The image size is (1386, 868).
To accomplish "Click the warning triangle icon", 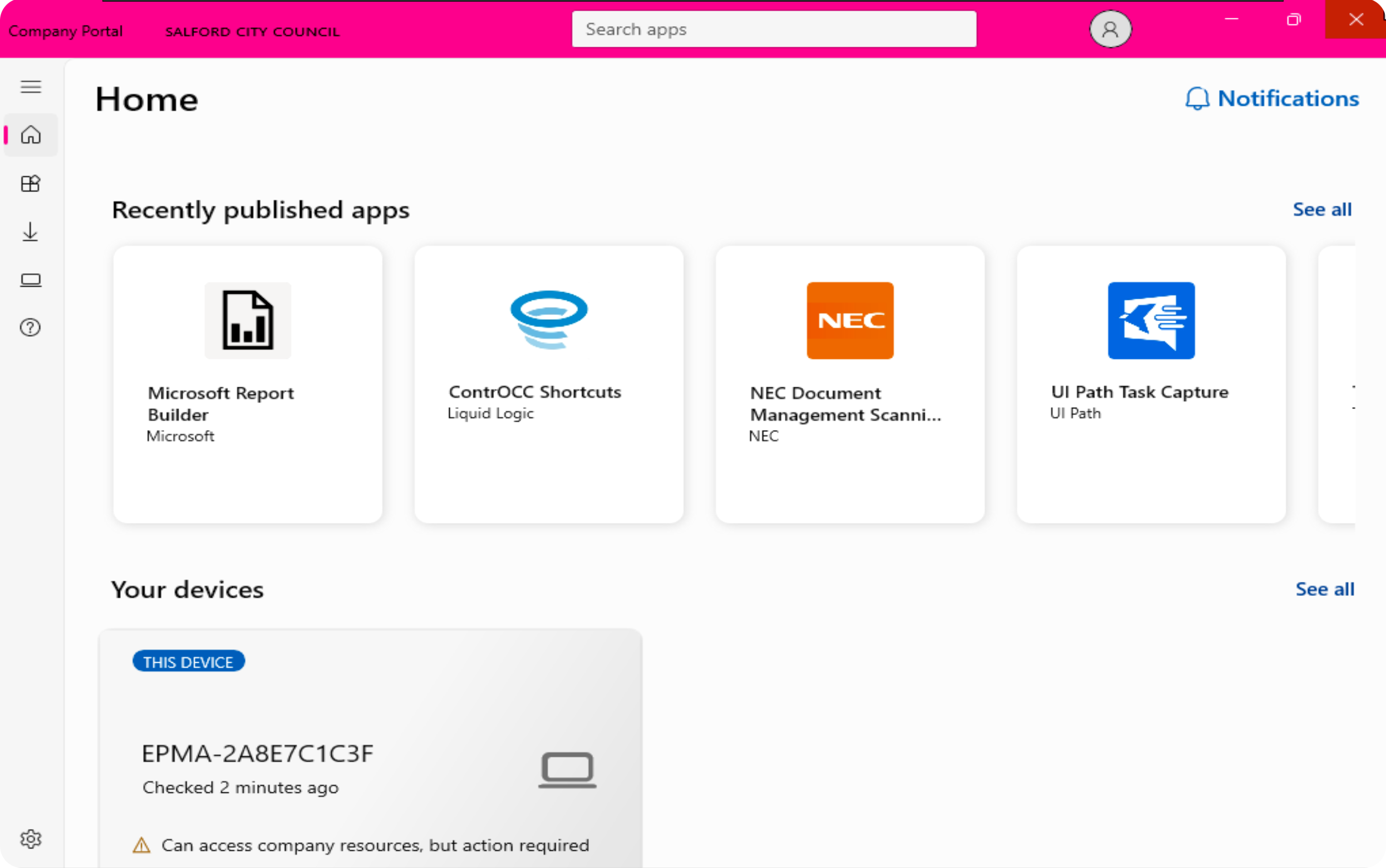I will [x=141, y=845].
